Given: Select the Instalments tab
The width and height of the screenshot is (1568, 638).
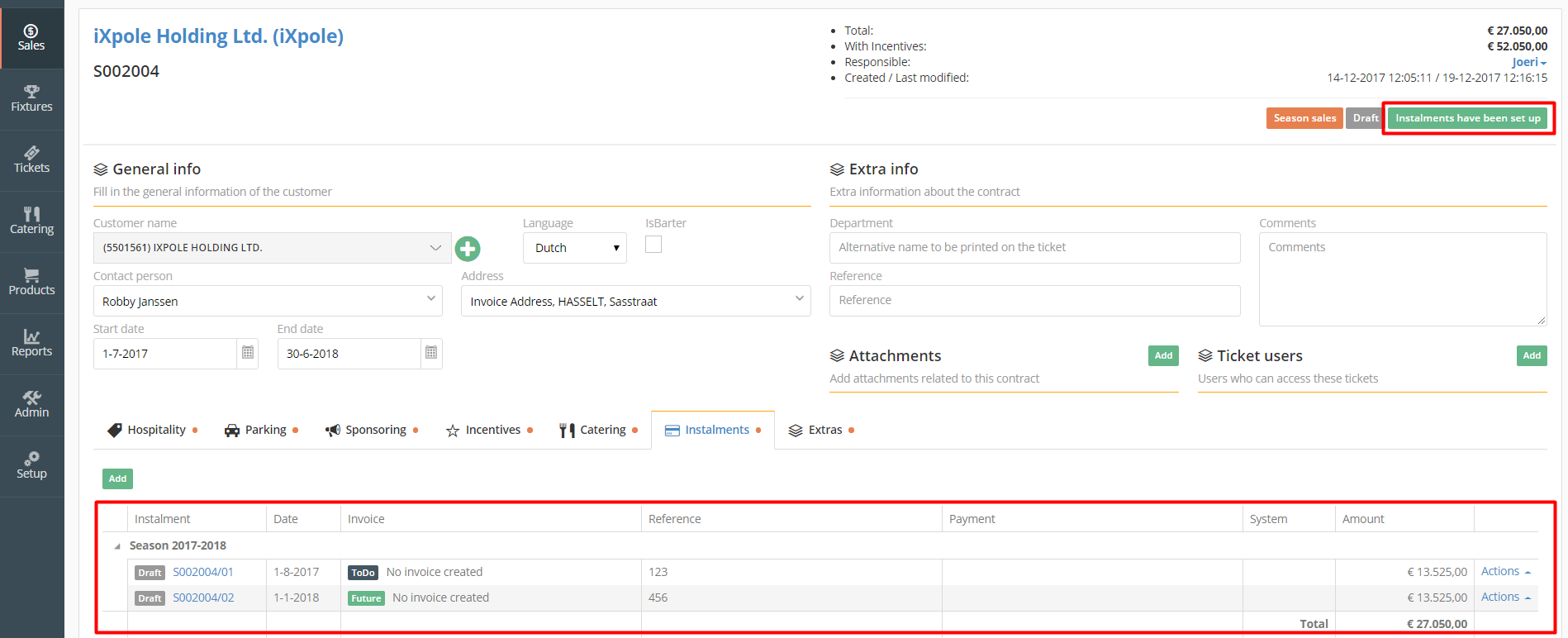Looking at the screenshot, I should [x=713, y=430].
